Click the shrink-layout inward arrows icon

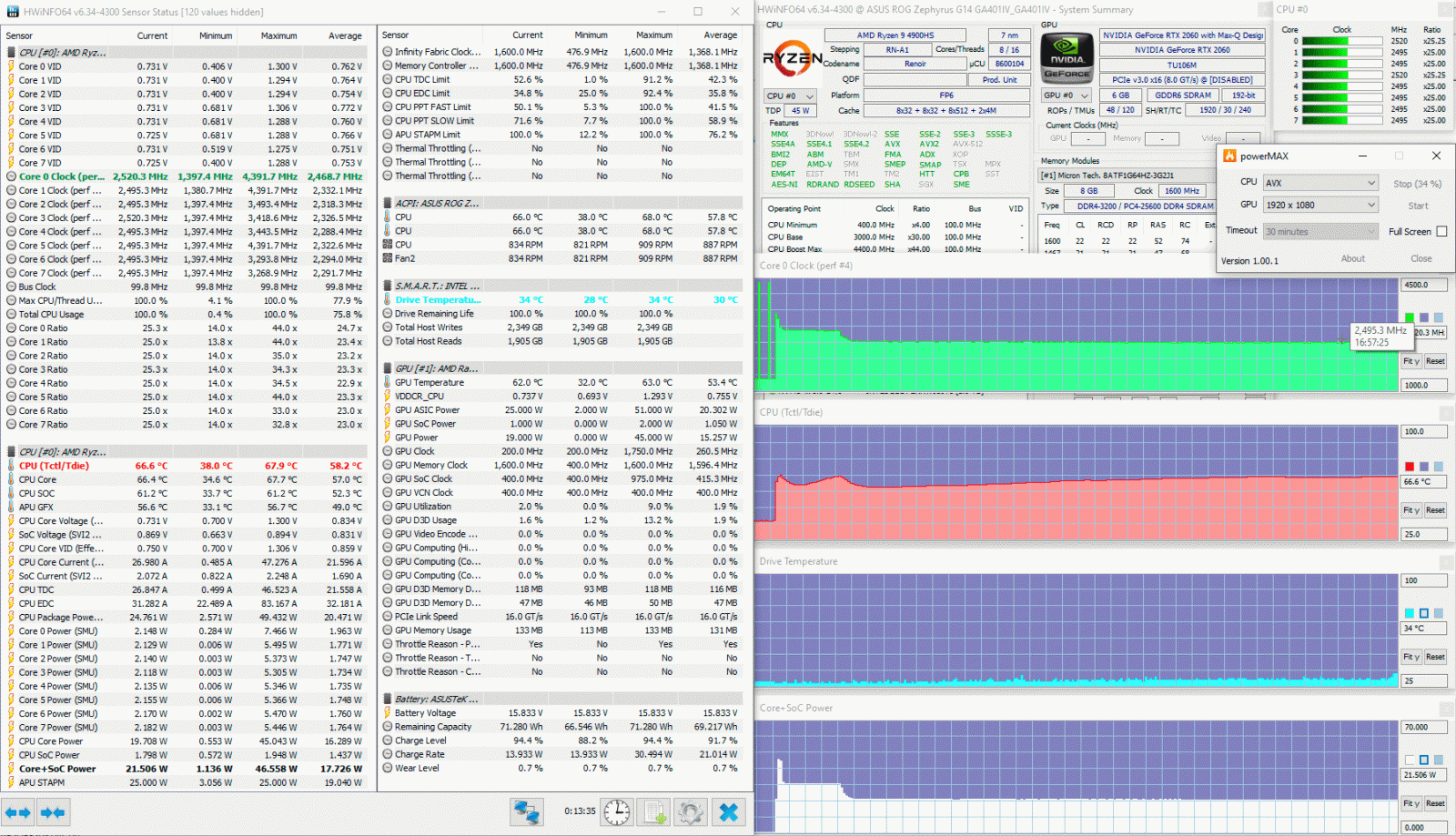tap(53, 812)
